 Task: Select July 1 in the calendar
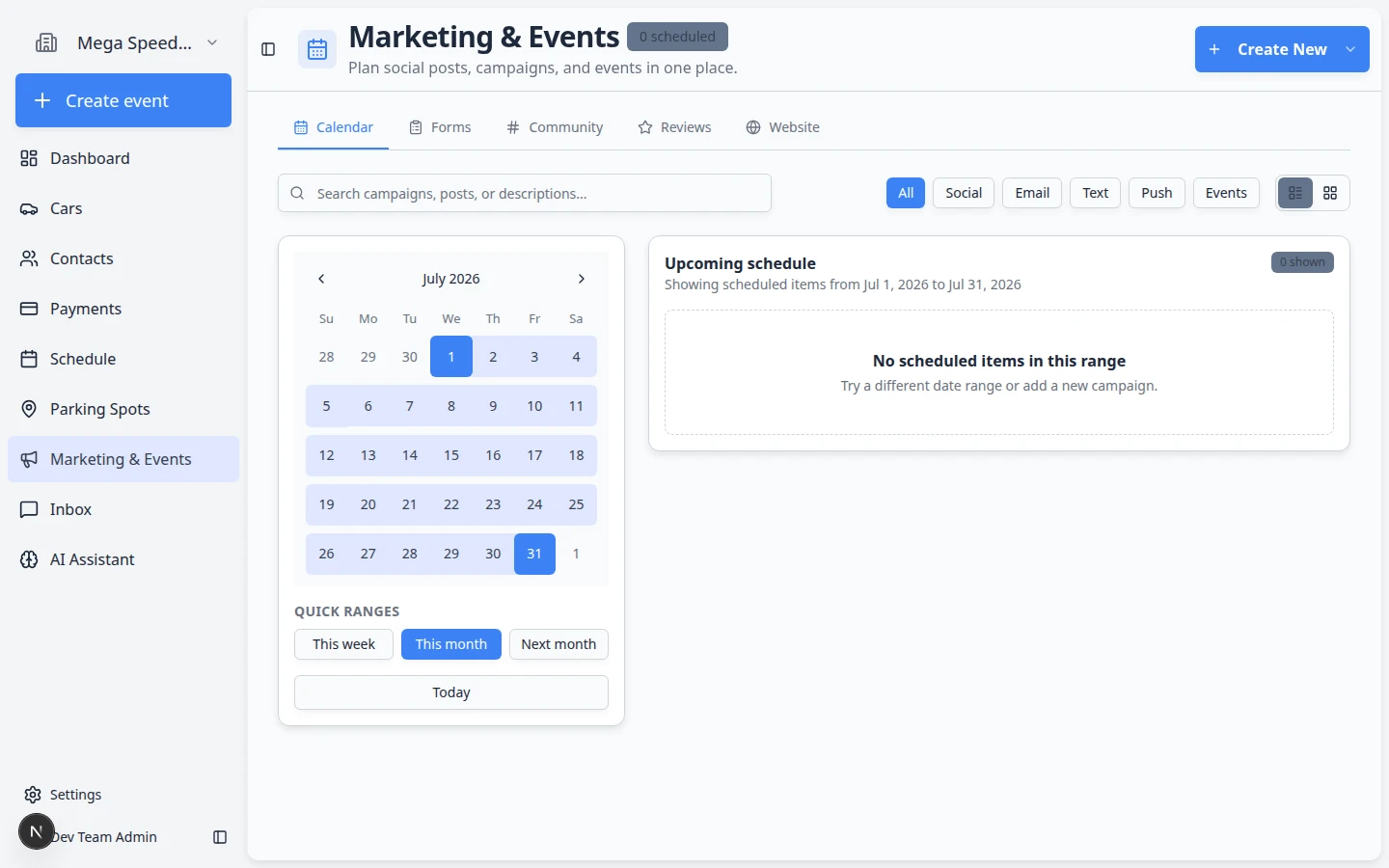(x=451, y=357)
